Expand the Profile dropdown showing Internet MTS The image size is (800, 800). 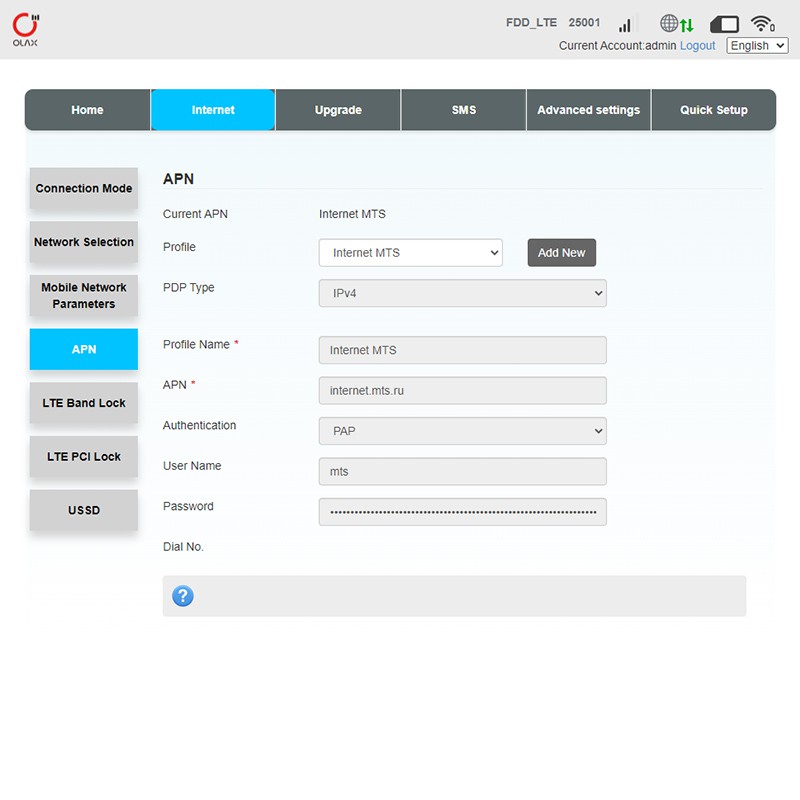(x=410, y=253)
